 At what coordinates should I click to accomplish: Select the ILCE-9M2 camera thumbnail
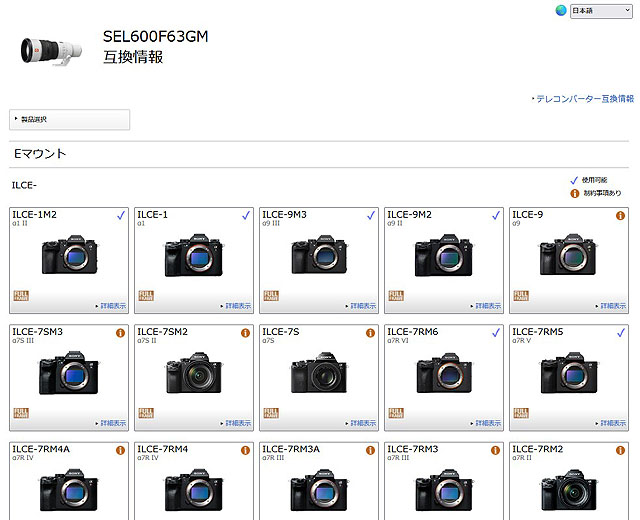[x=444, y=256]
